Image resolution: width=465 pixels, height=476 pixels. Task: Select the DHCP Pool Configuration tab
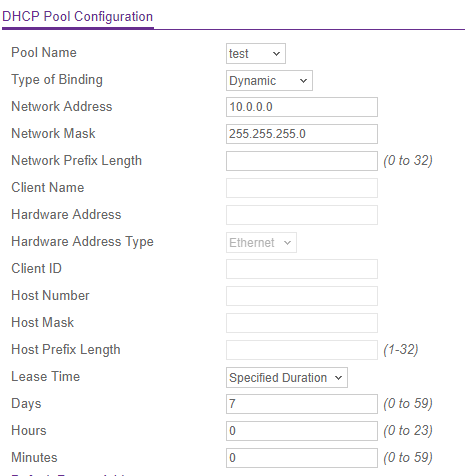(x=77, y=16)
